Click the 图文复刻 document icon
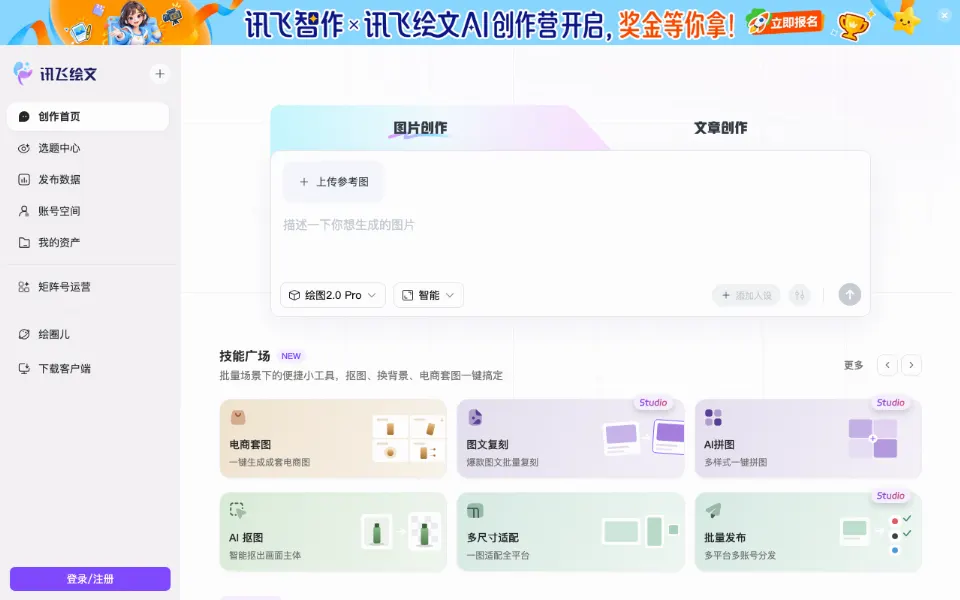 click(x=475, y=417)
